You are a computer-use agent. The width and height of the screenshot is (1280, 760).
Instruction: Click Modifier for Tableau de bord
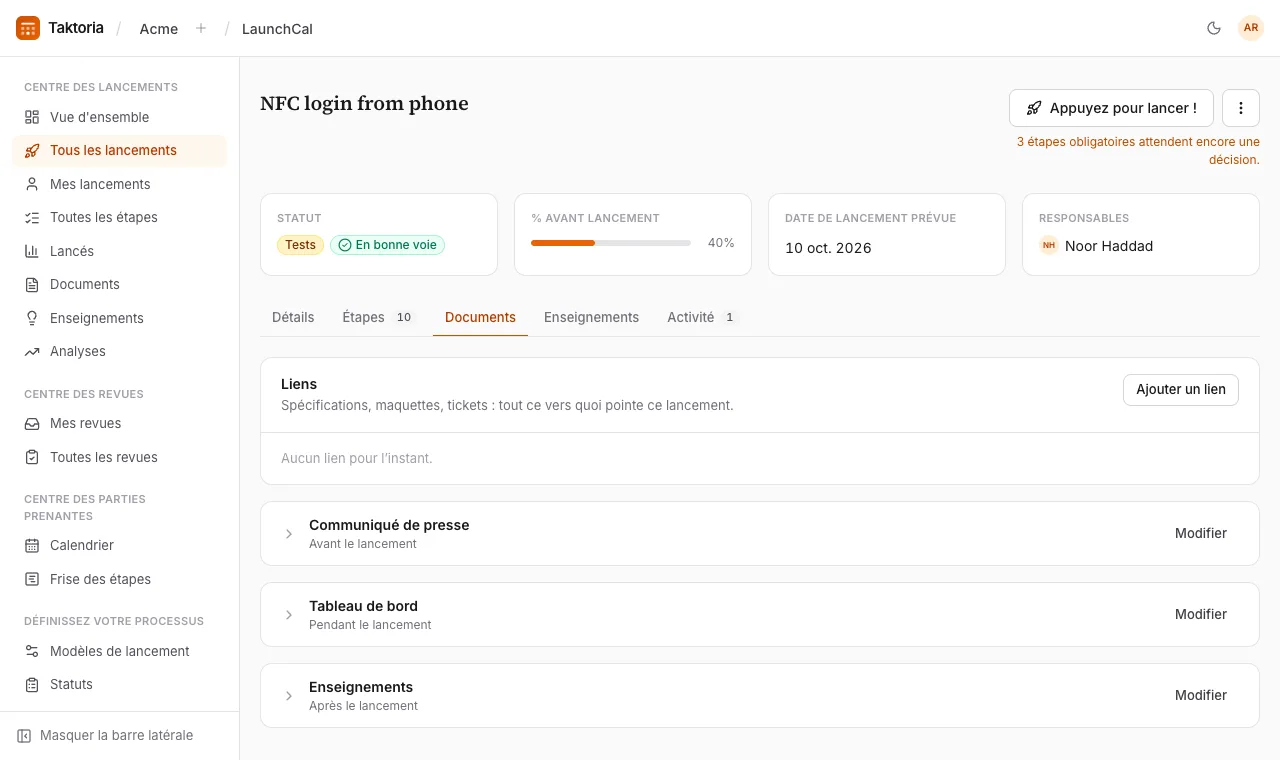tap(1201, 615)
